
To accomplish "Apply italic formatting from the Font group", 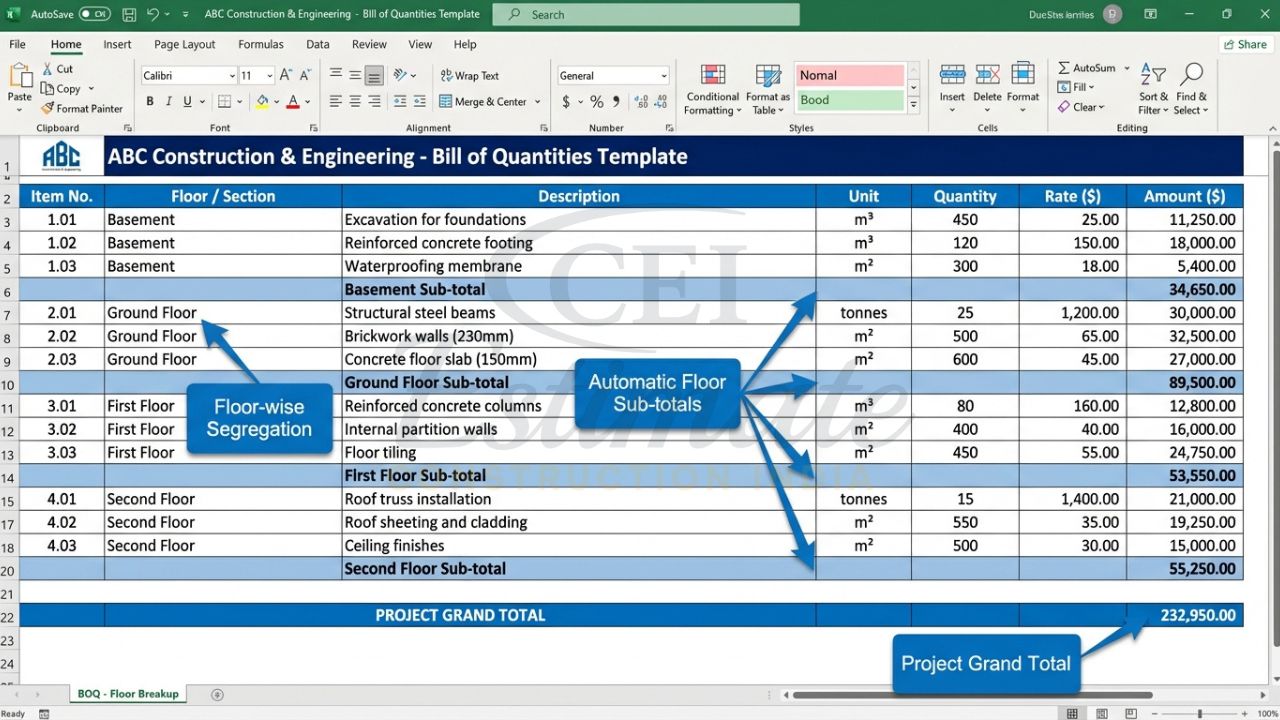I will tap(167, 101).
